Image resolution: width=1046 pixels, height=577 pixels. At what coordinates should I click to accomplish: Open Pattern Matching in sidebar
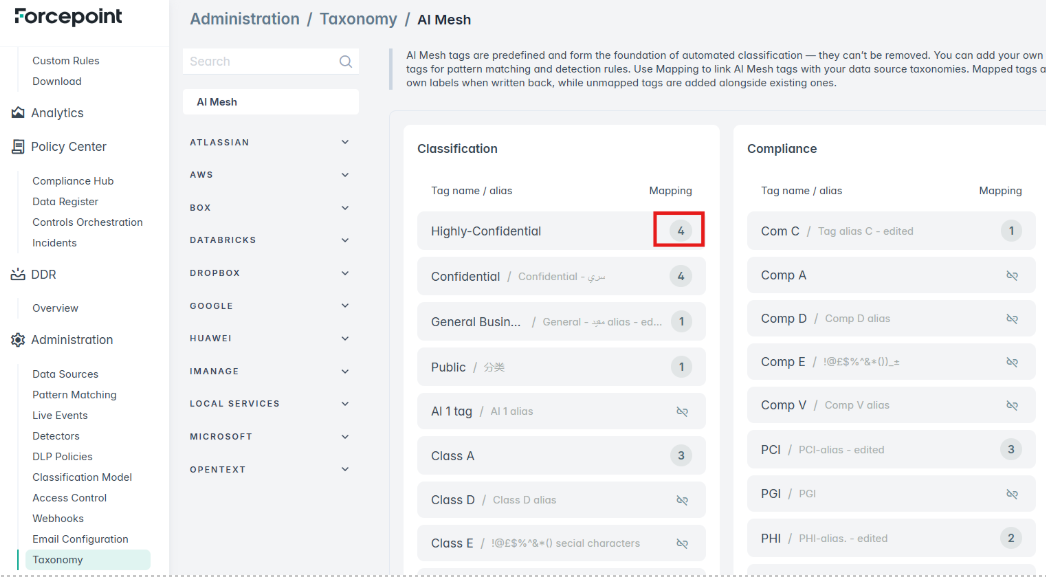74,395
